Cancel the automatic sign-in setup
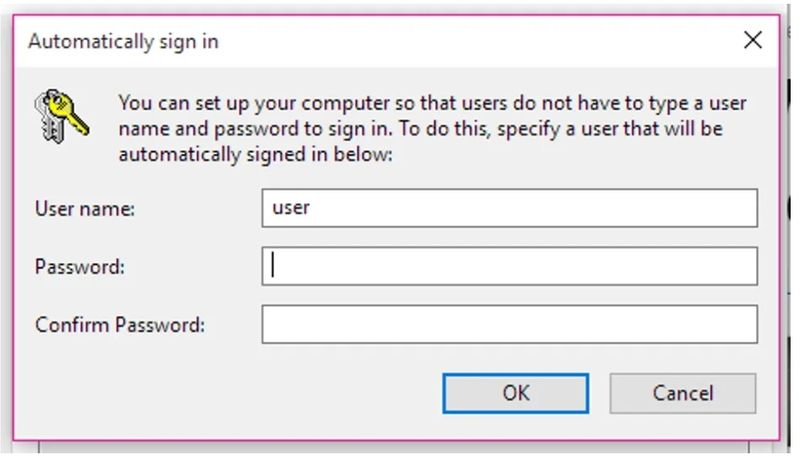 click(682, 393)
